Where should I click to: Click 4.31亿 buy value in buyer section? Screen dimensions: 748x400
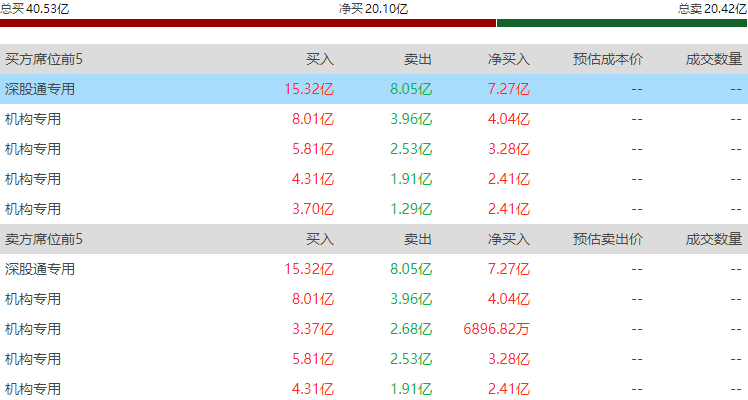point(313,179)
